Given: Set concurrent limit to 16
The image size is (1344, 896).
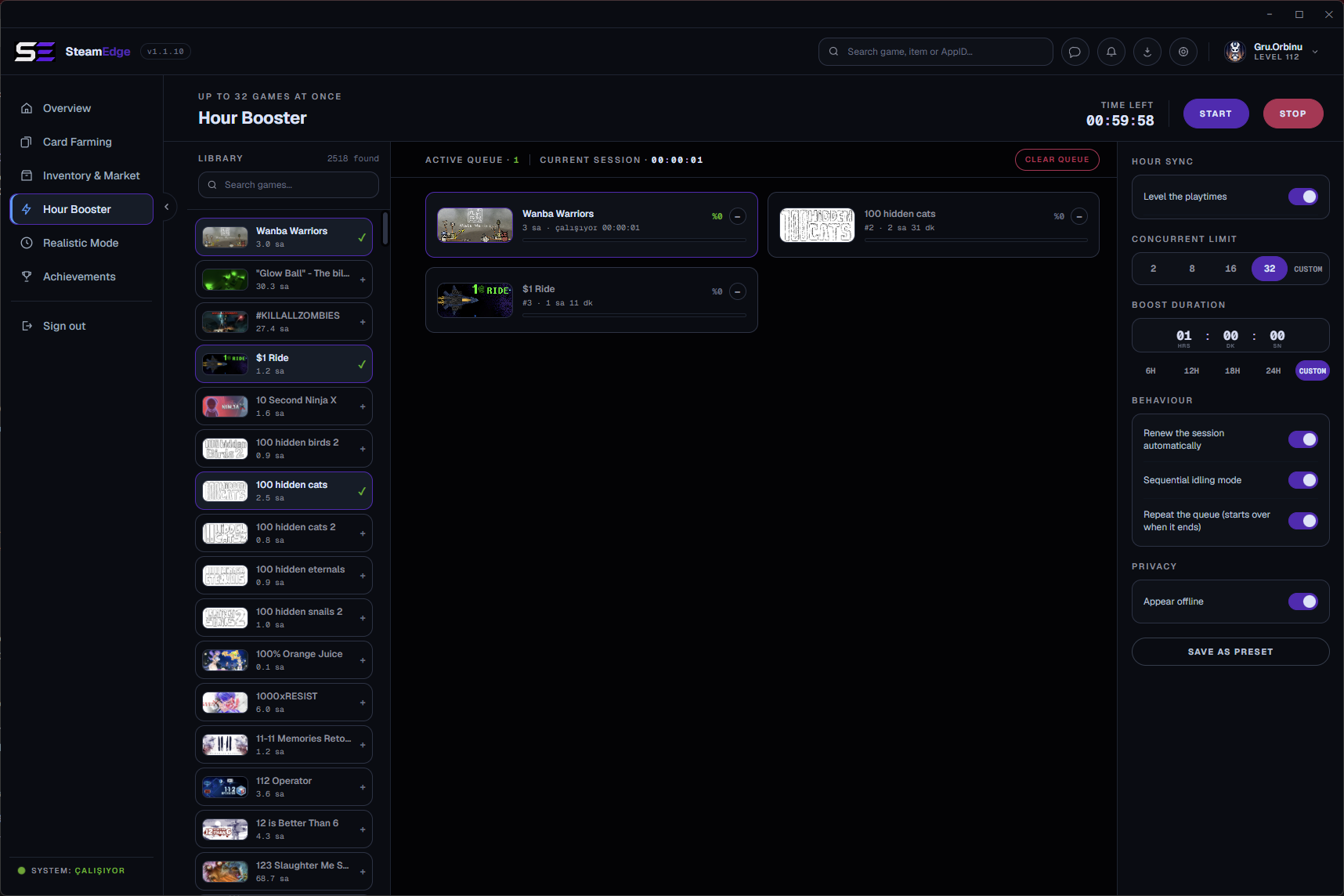Looking at the screenshot, I should pos(1230,269).
